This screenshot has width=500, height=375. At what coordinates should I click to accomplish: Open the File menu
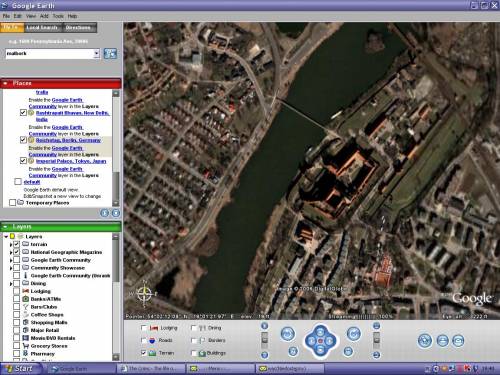click(x=6, y=16)
